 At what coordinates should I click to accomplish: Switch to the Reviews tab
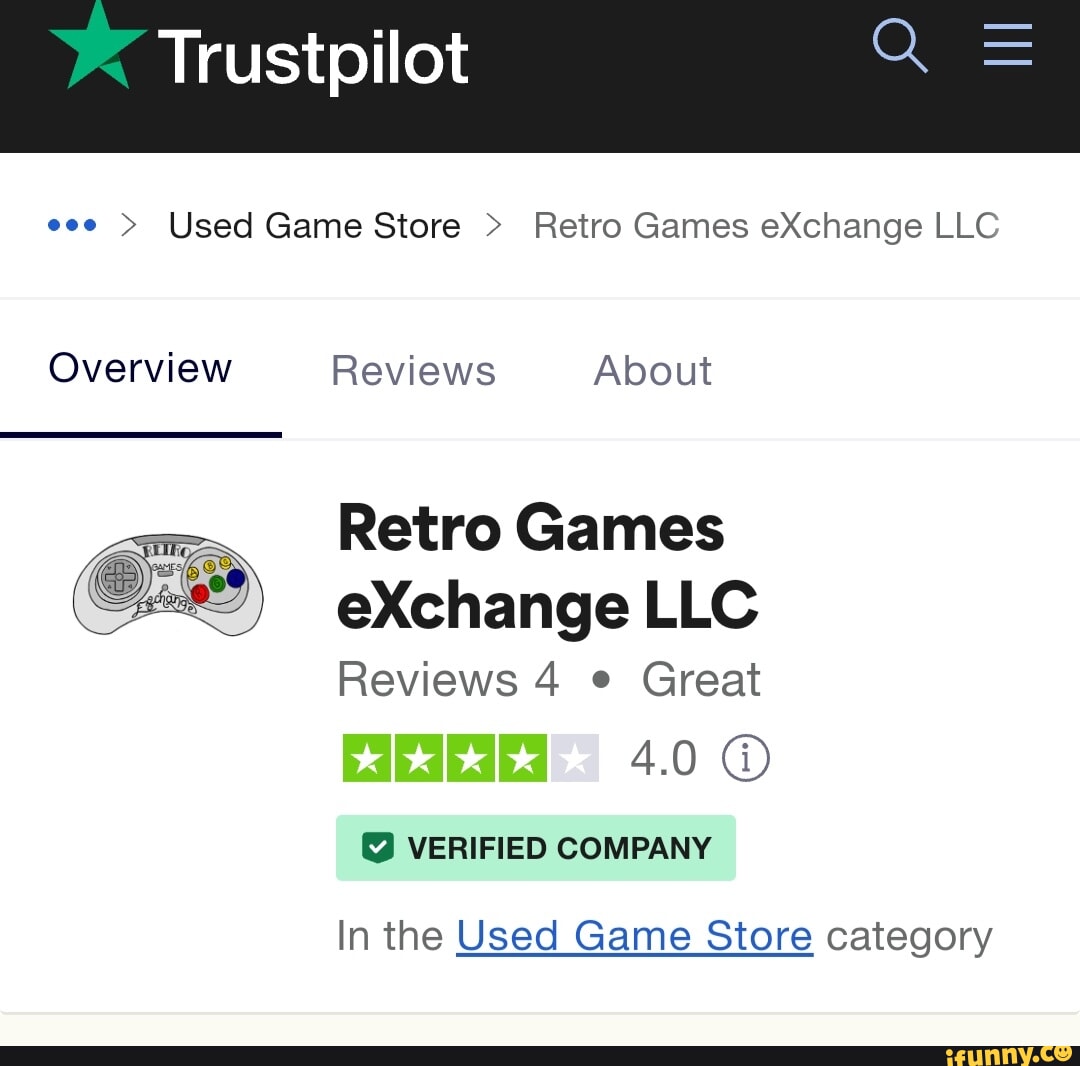(x=413, y=370)
